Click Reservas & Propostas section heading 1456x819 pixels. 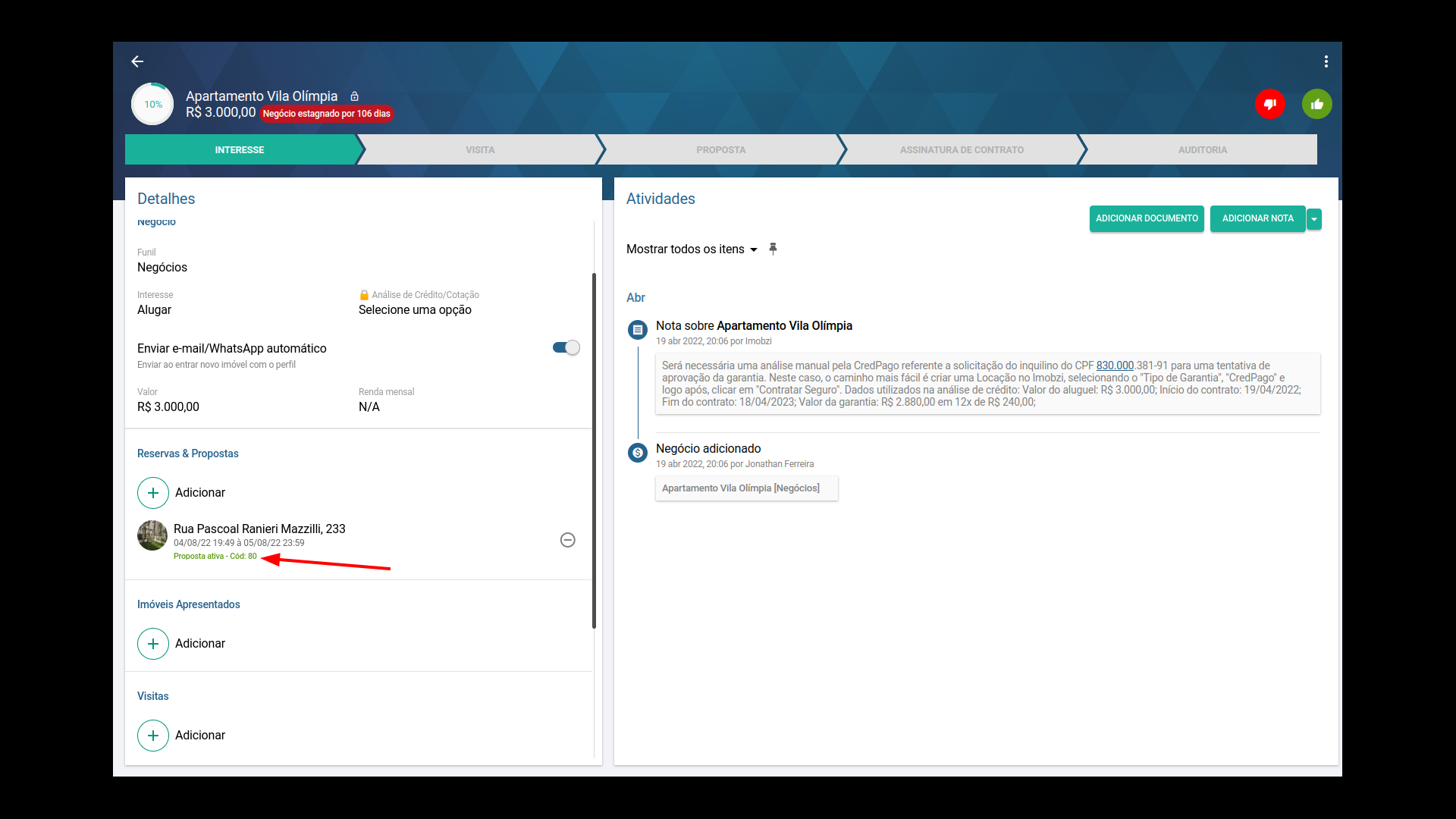point(188,453)
